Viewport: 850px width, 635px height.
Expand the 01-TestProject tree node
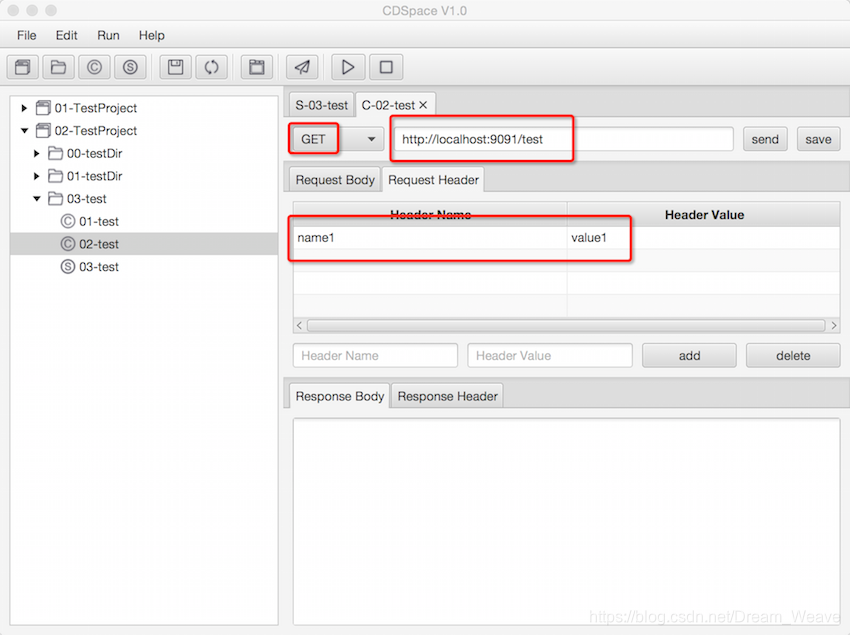24,108
